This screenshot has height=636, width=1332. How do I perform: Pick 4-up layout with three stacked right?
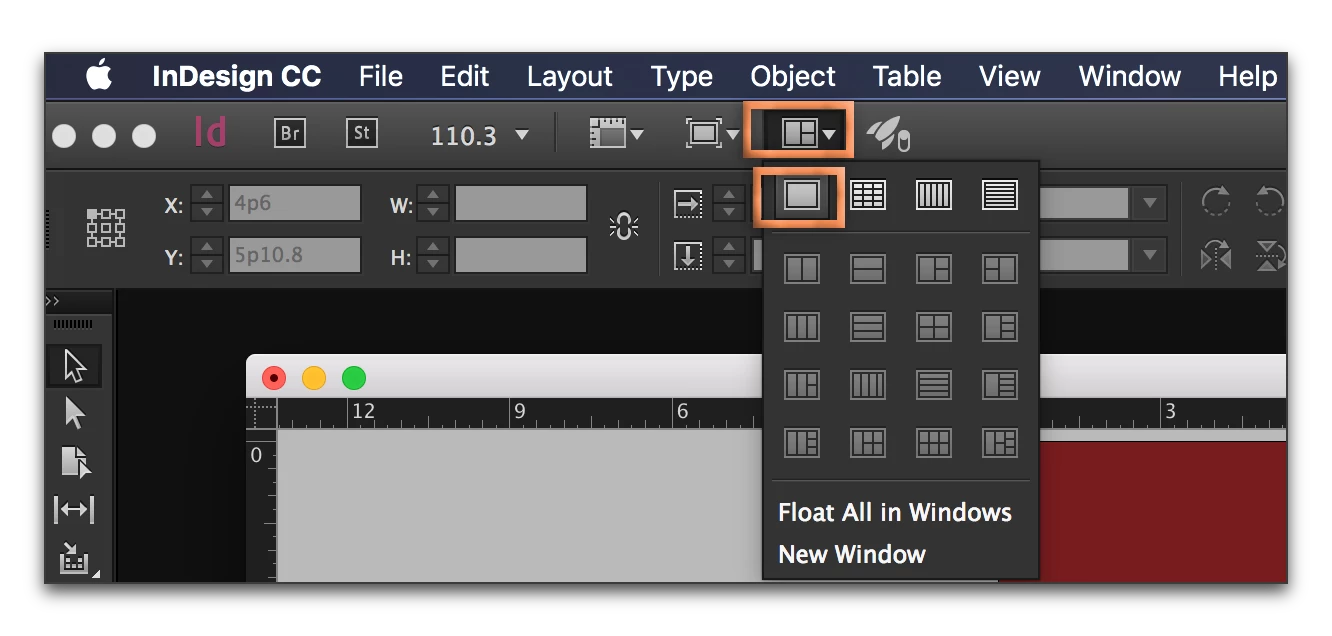pyautogui.click(x=999, y=327)
